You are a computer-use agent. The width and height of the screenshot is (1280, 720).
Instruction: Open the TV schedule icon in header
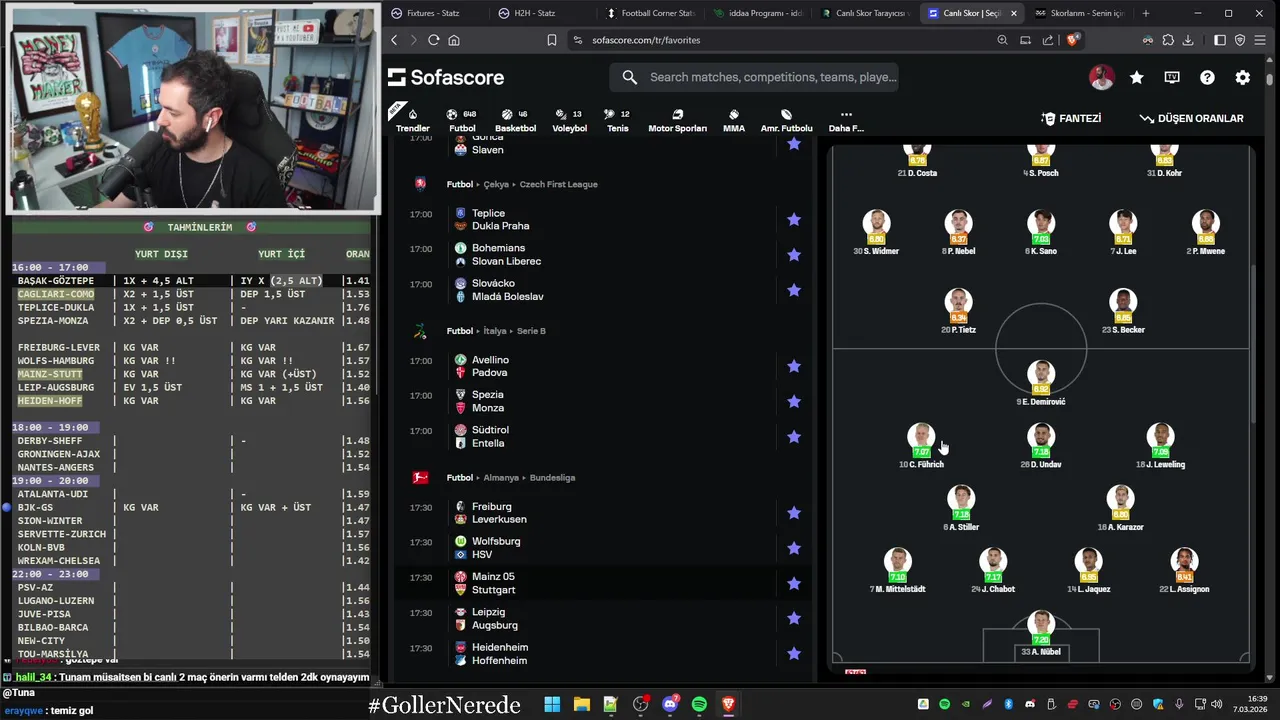click(x=1172, y=77)
